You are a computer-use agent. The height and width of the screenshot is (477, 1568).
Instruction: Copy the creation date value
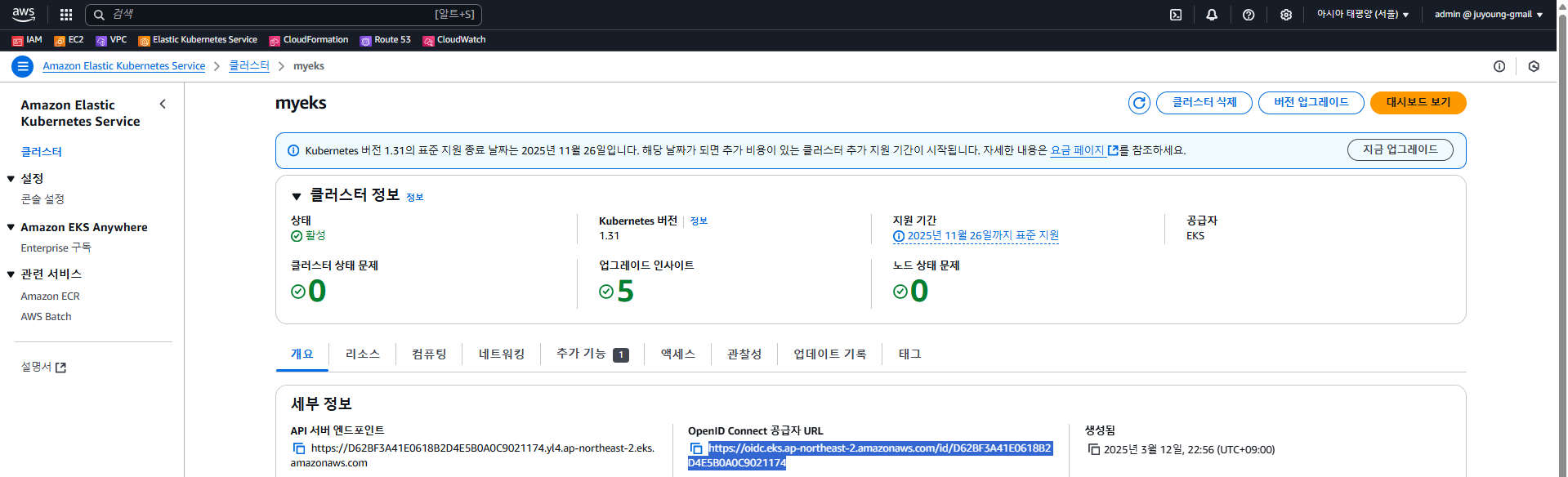[x=1093, y=449]
